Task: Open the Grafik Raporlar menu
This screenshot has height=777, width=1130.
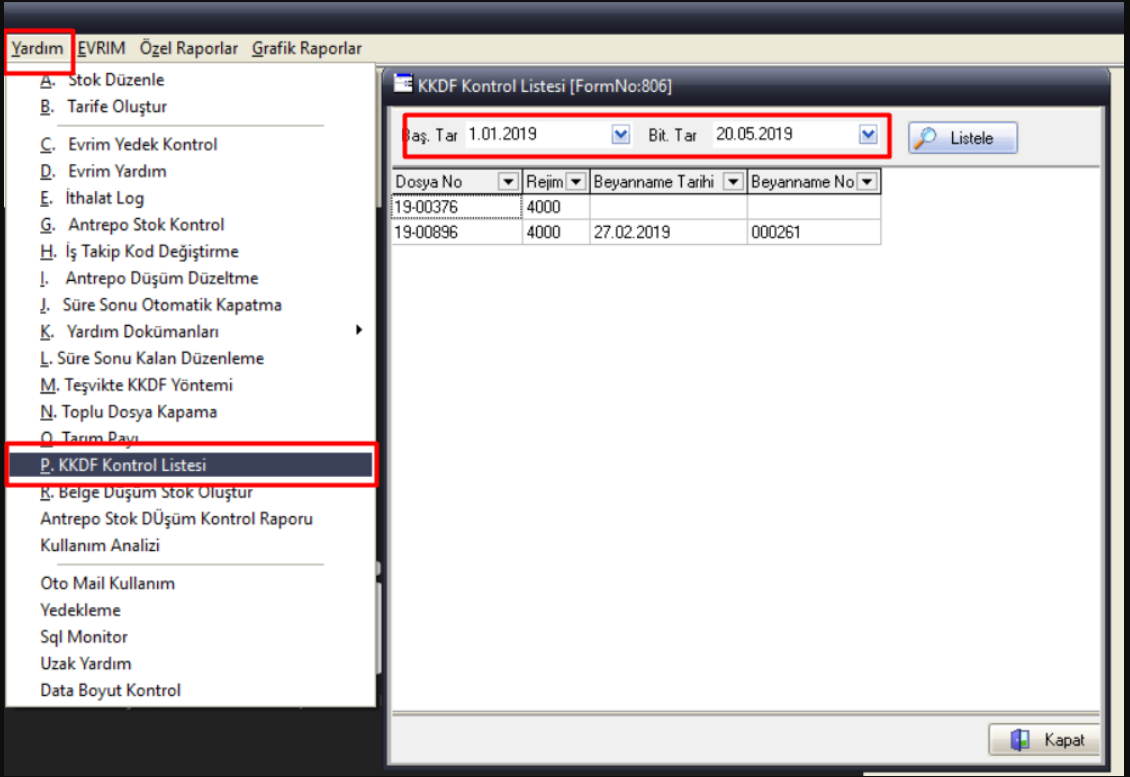Action: coord(306,48)
